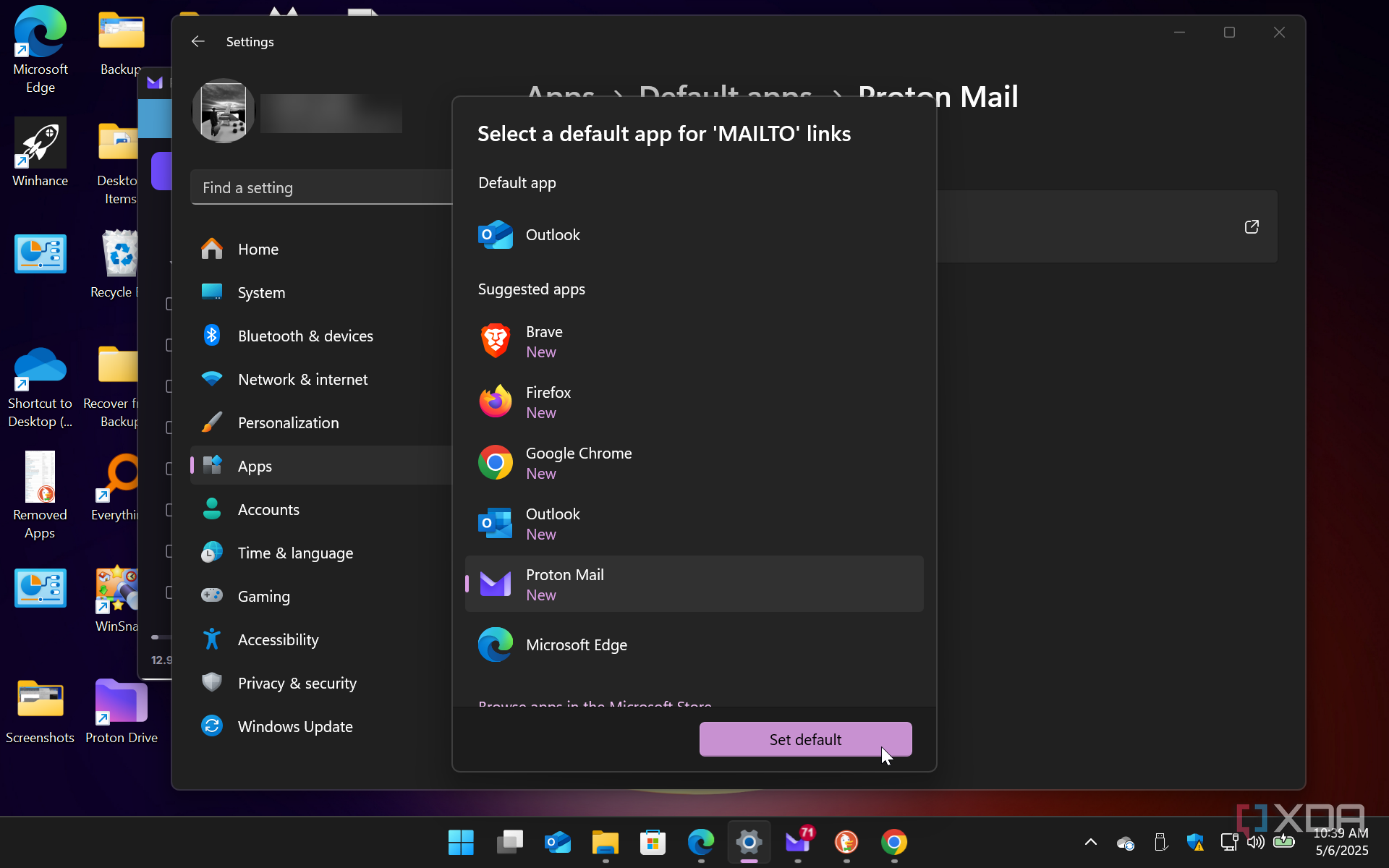
Task: Choose Brave from suggested apps list
Action: click(694, 341)
